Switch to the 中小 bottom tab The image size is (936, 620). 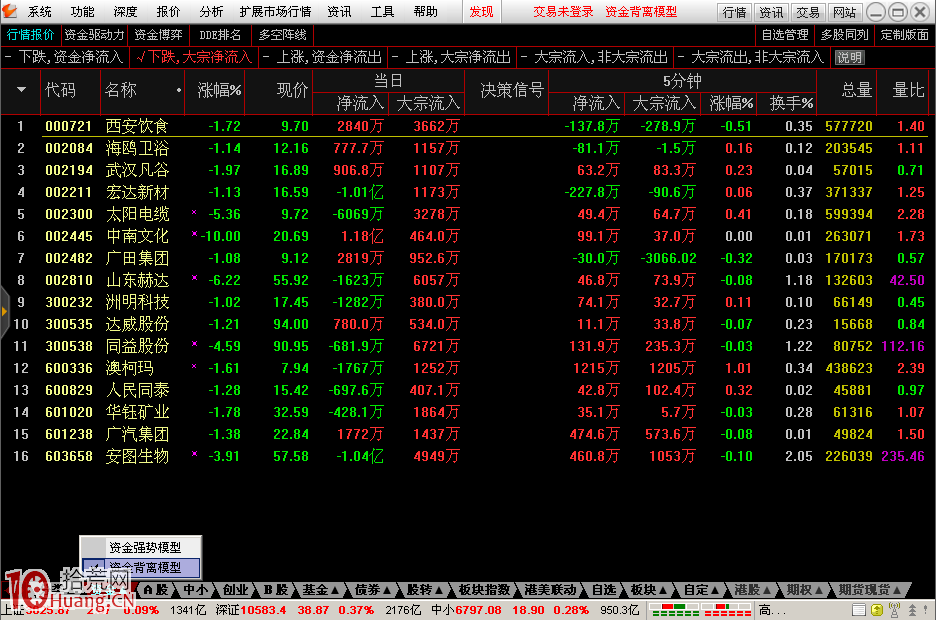(196, 590)
